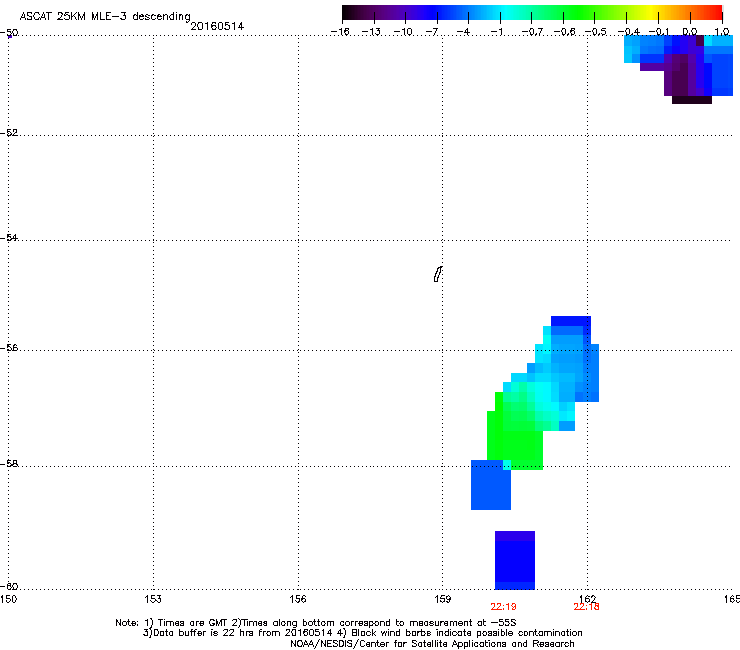
Task: Click the -4 color scale label
Action: 463,32
